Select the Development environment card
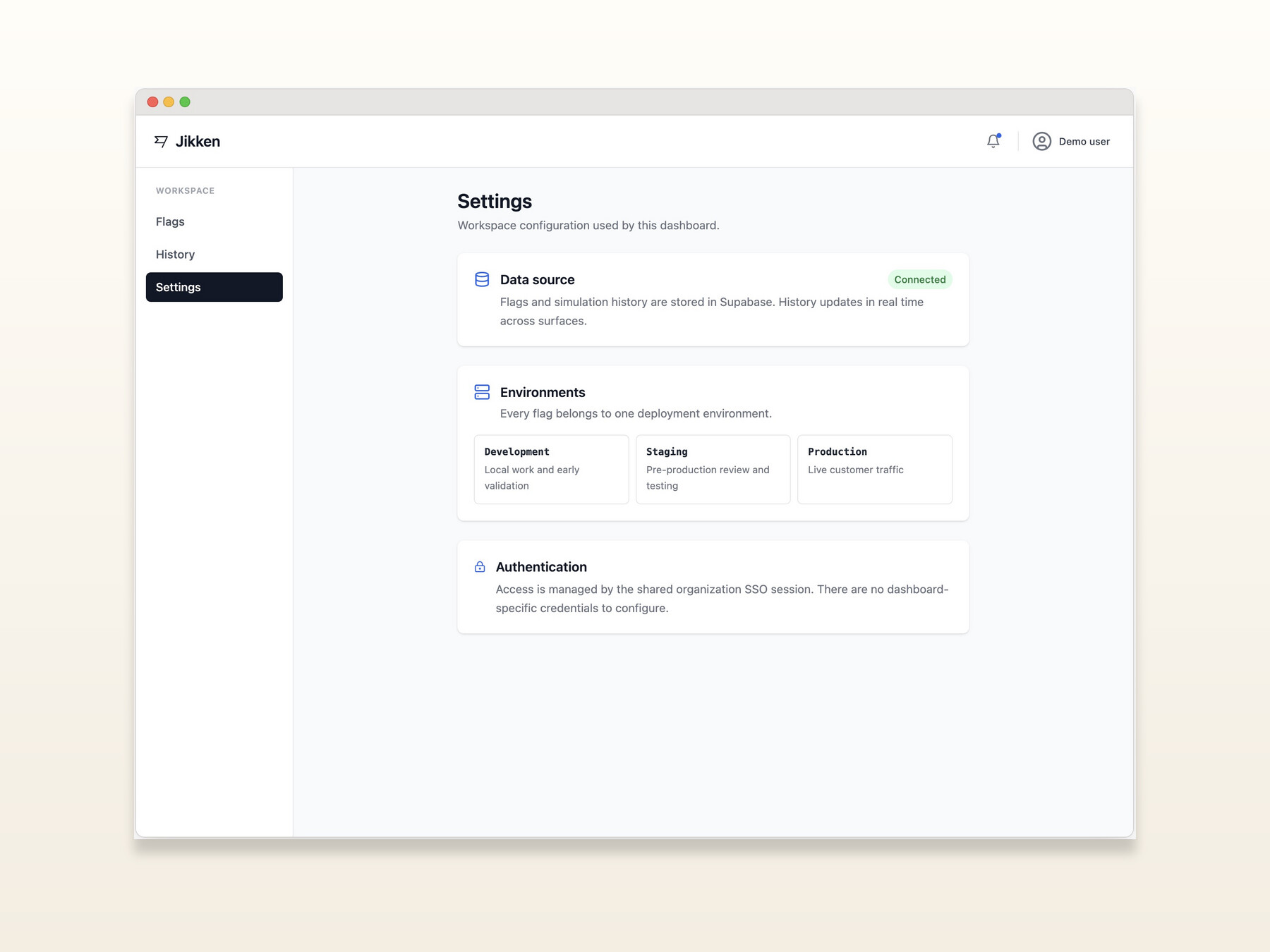Screen dimensions: 1270x952 [x=551, y=469]
